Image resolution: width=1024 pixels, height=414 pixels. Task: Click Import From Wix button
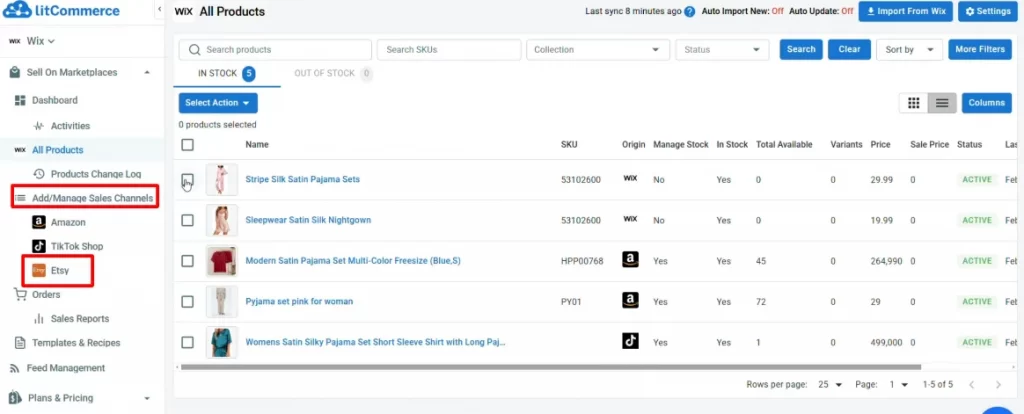click(905, 12)
